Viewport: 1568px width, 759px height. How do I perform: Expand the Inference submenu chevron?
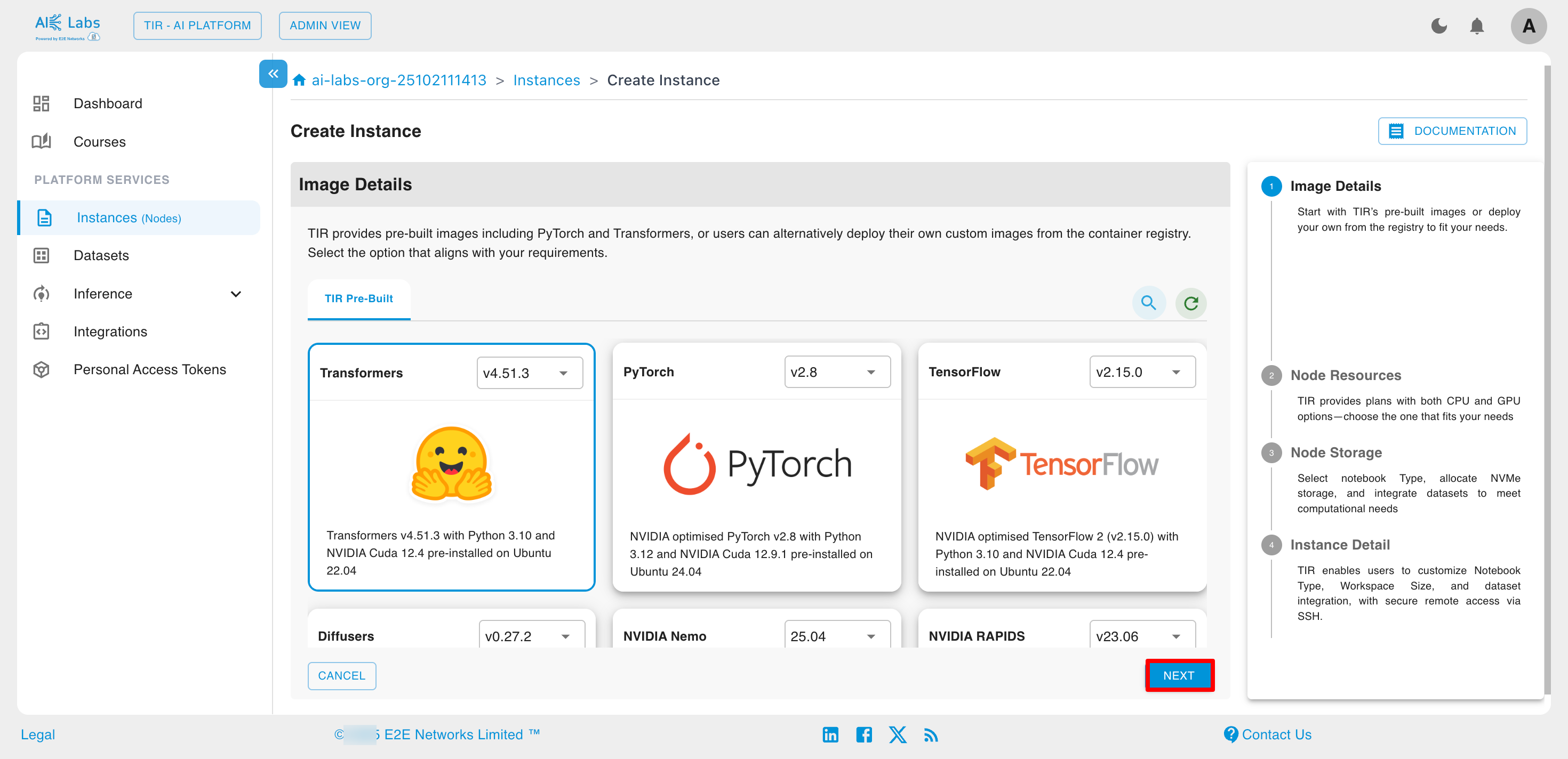pyautogui.click(x=236, y=294)
